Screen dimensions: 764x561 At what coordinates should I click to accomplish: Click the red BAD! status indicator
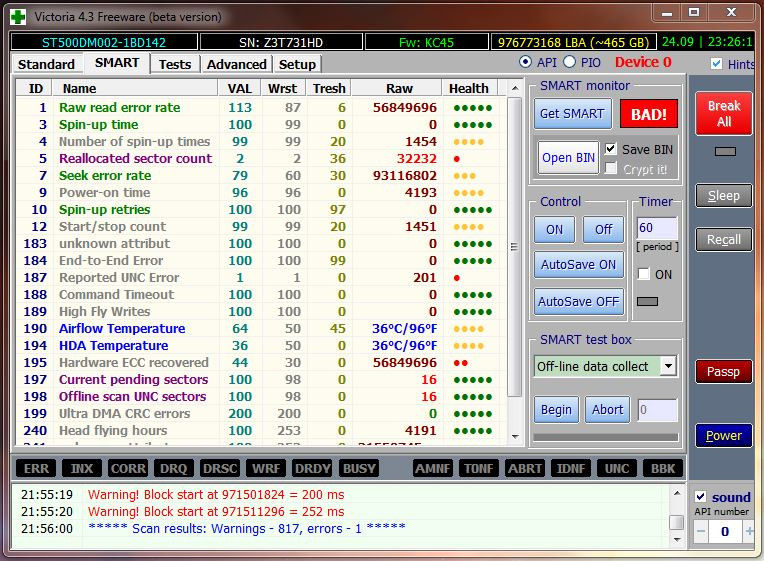click(x=649, y=115)
